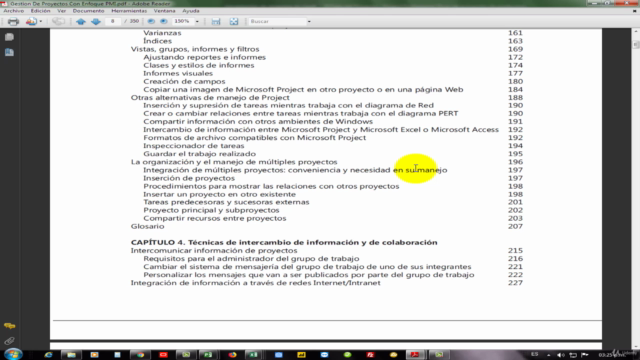This screenshot has height=360, width=640.
Task: Click the collaborate/email icon next to Print
Action: tap(31, 21)
